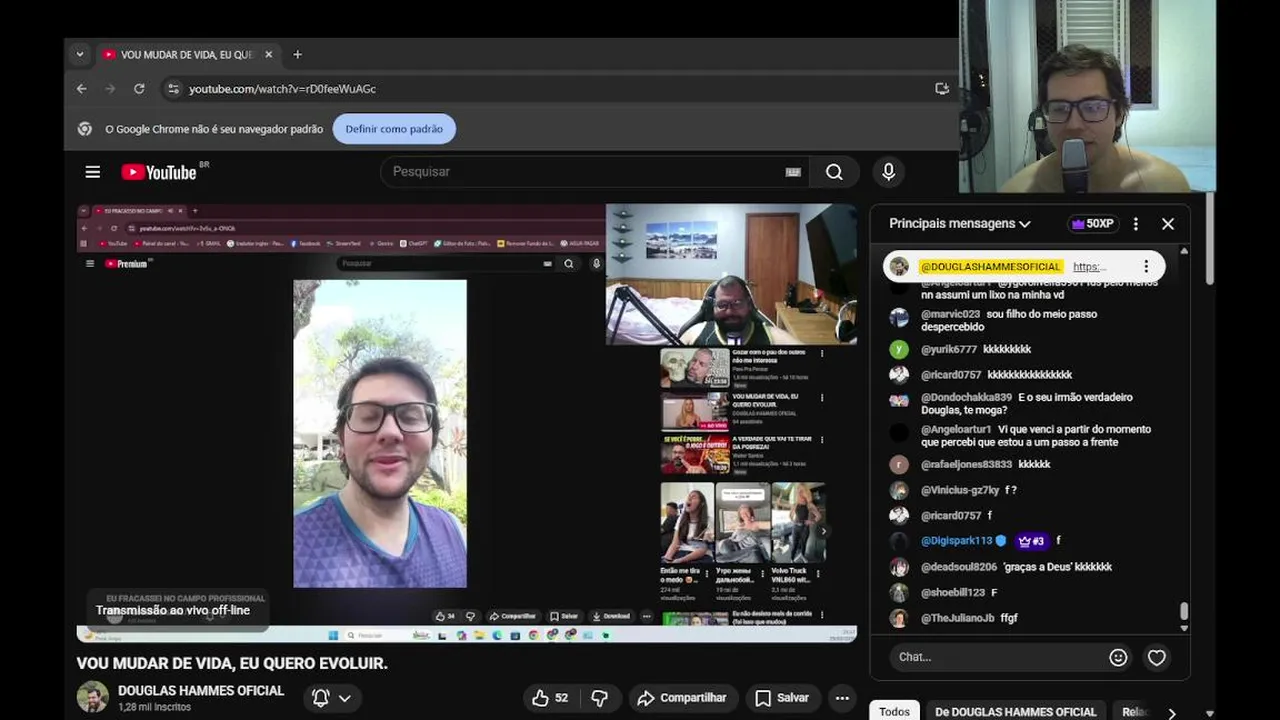Click the @shoebill123 chat username
Viewport: 1280px width, 720px height.
click(x=953, y=592)
